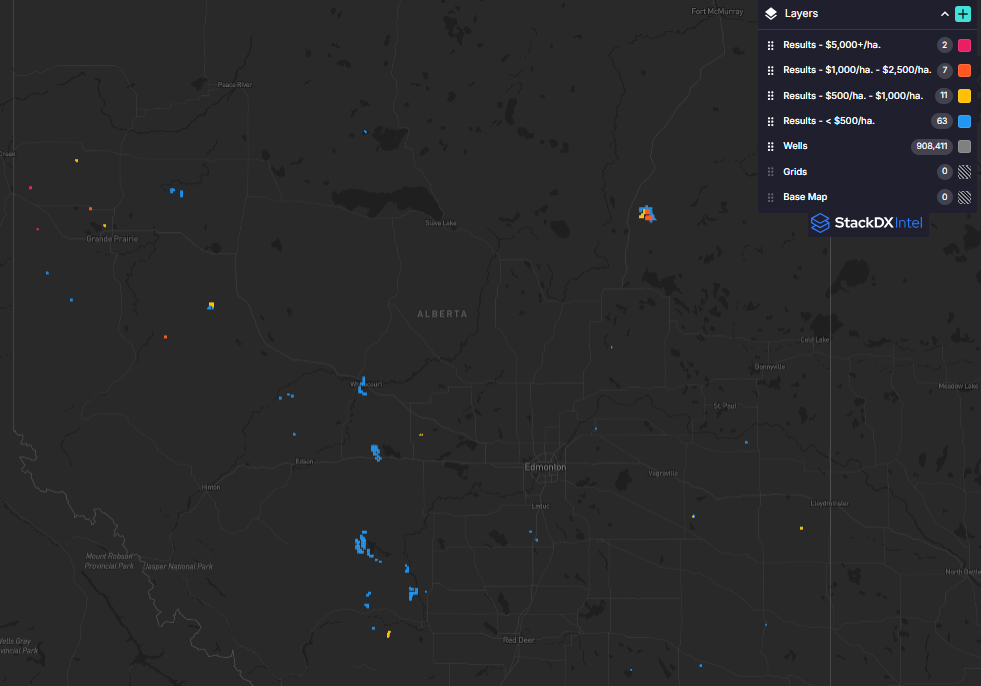981x686 pixels.
Task: Click drag handle of Results < $500/ha. layer
Action: pos(770,121)
